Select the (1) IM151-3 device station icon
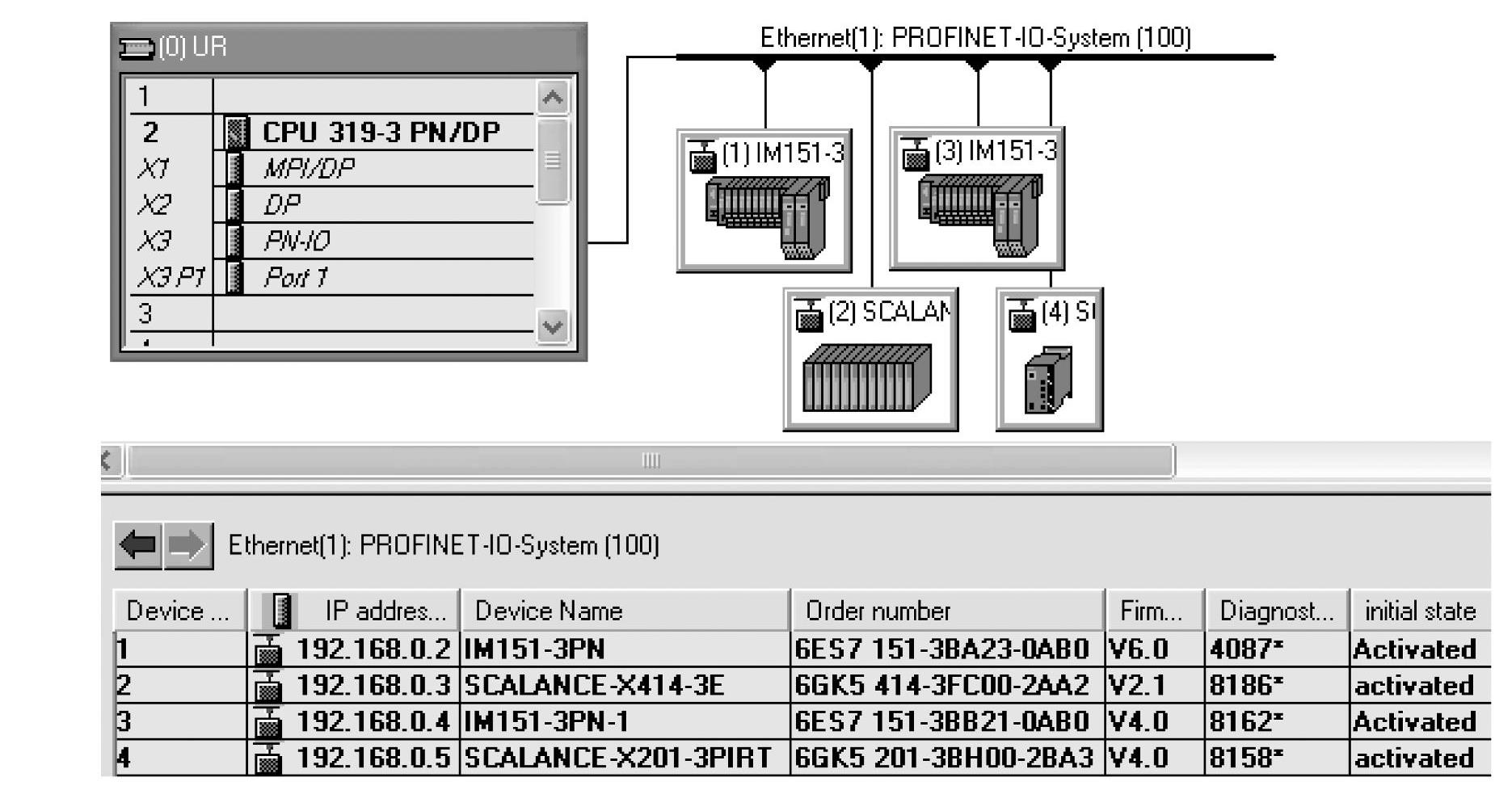The height and width of the screenshot is (790, 1512). (x=764, y=200)
